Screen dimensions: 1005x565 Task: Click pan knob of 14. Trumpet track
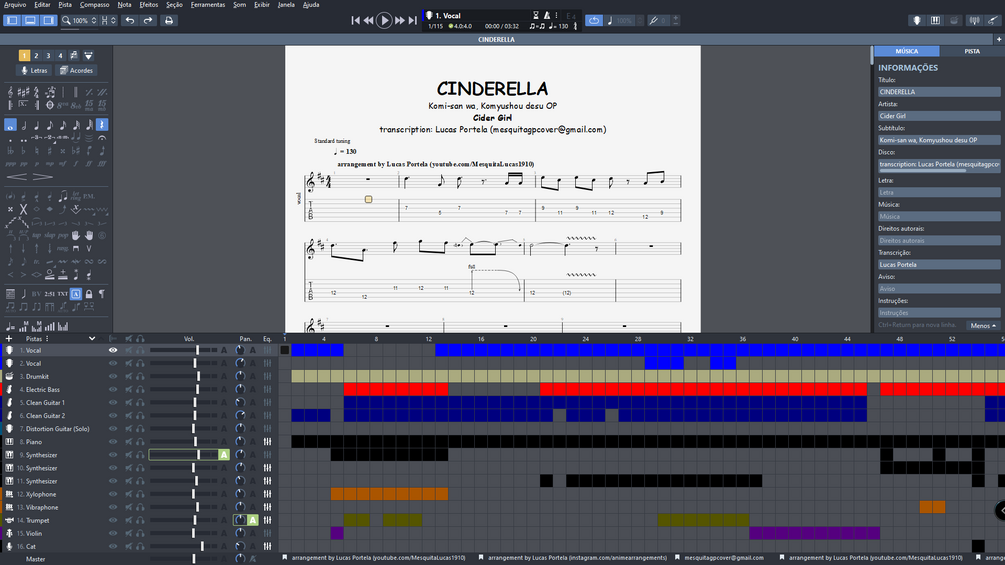(240, 520)
